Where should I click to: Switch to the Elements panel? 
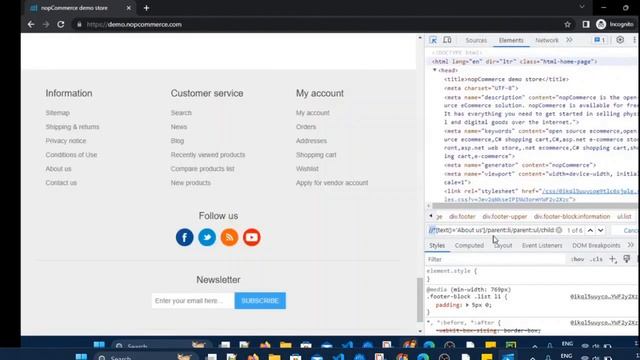tap(511, 40)
